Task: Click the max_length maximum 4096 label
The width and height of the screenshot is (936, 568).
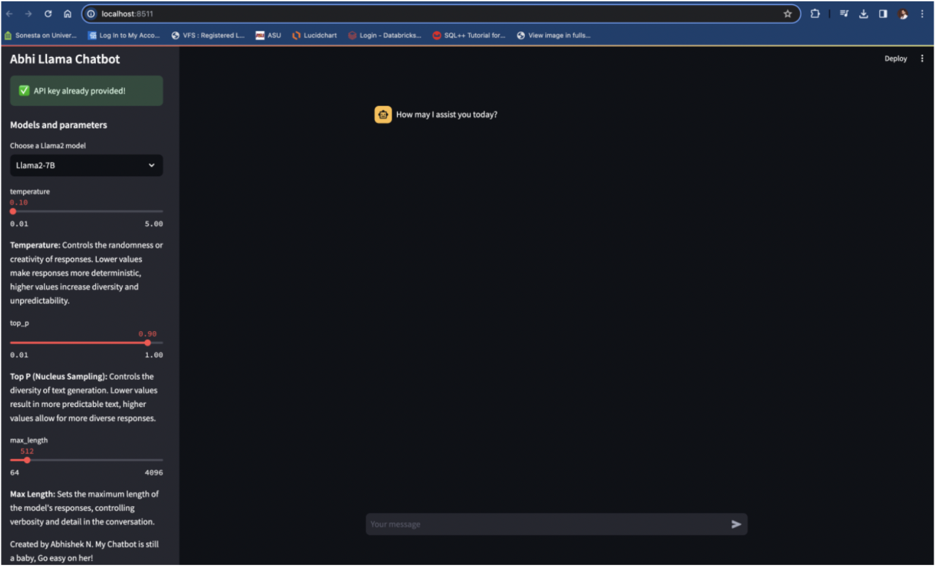Action: 153,473
